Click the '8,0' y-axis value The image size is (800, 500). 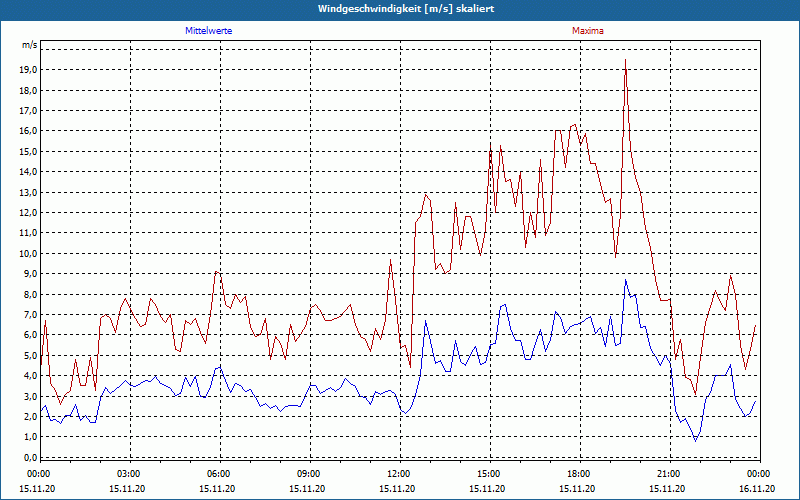point(31,294)
